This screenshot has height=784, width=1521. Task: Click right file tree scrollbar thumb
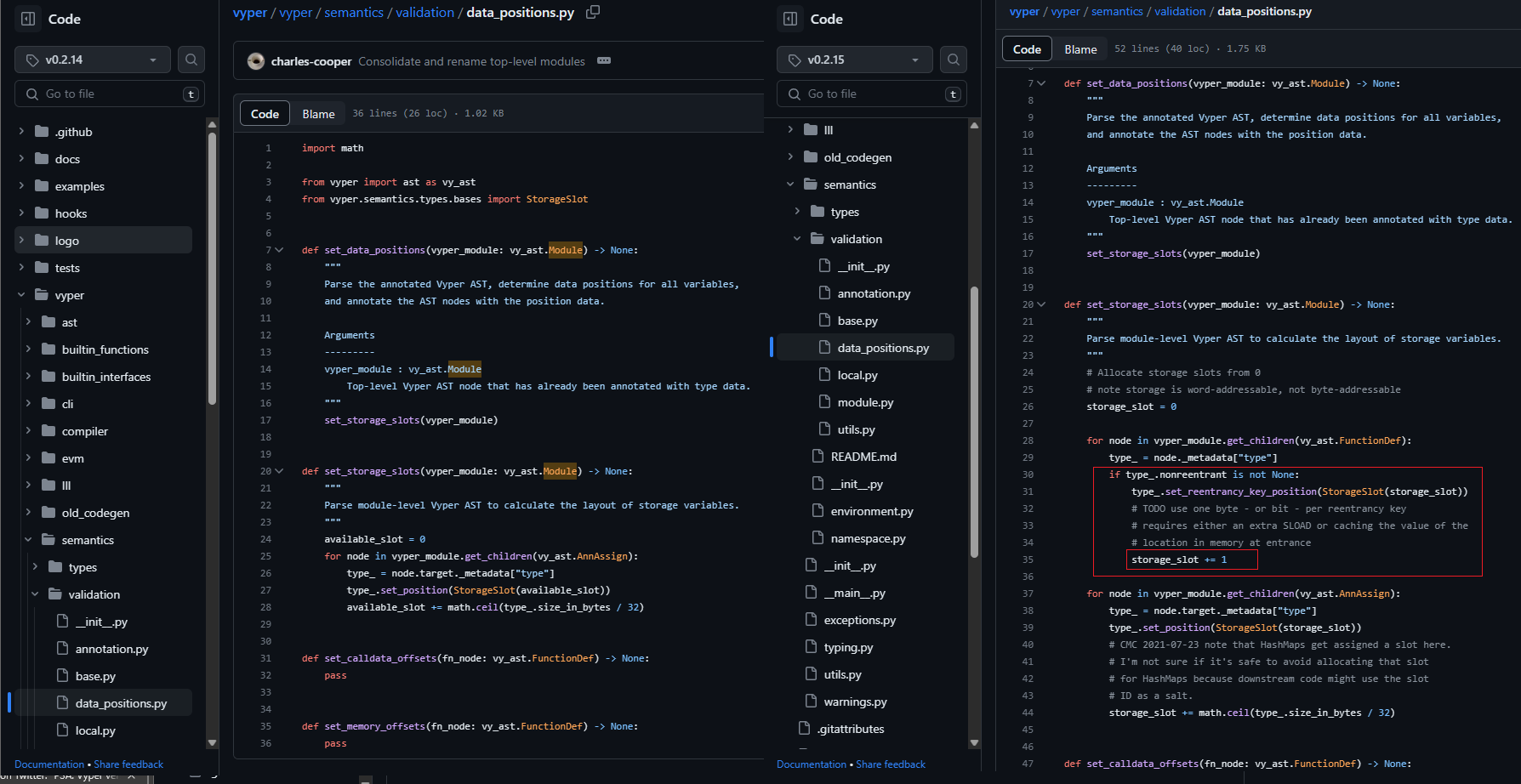(975, 423)
